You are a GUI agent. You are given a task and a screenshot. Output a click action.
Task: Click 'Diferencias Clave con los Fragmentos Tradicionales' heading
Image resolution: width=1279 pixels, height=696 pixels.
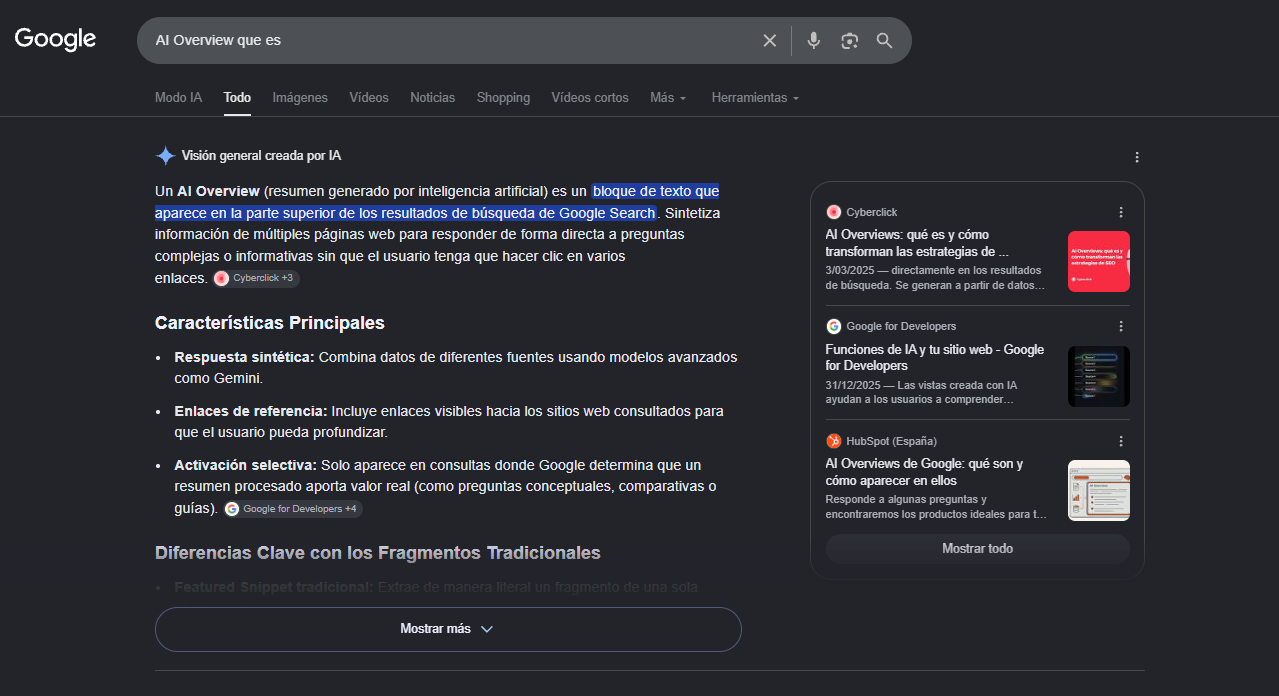(378, 553)
